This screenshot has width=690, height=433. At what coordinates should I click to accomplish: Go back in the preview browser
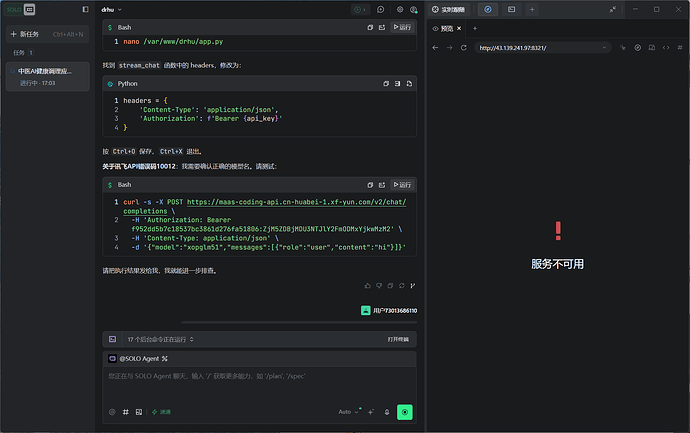435,48
